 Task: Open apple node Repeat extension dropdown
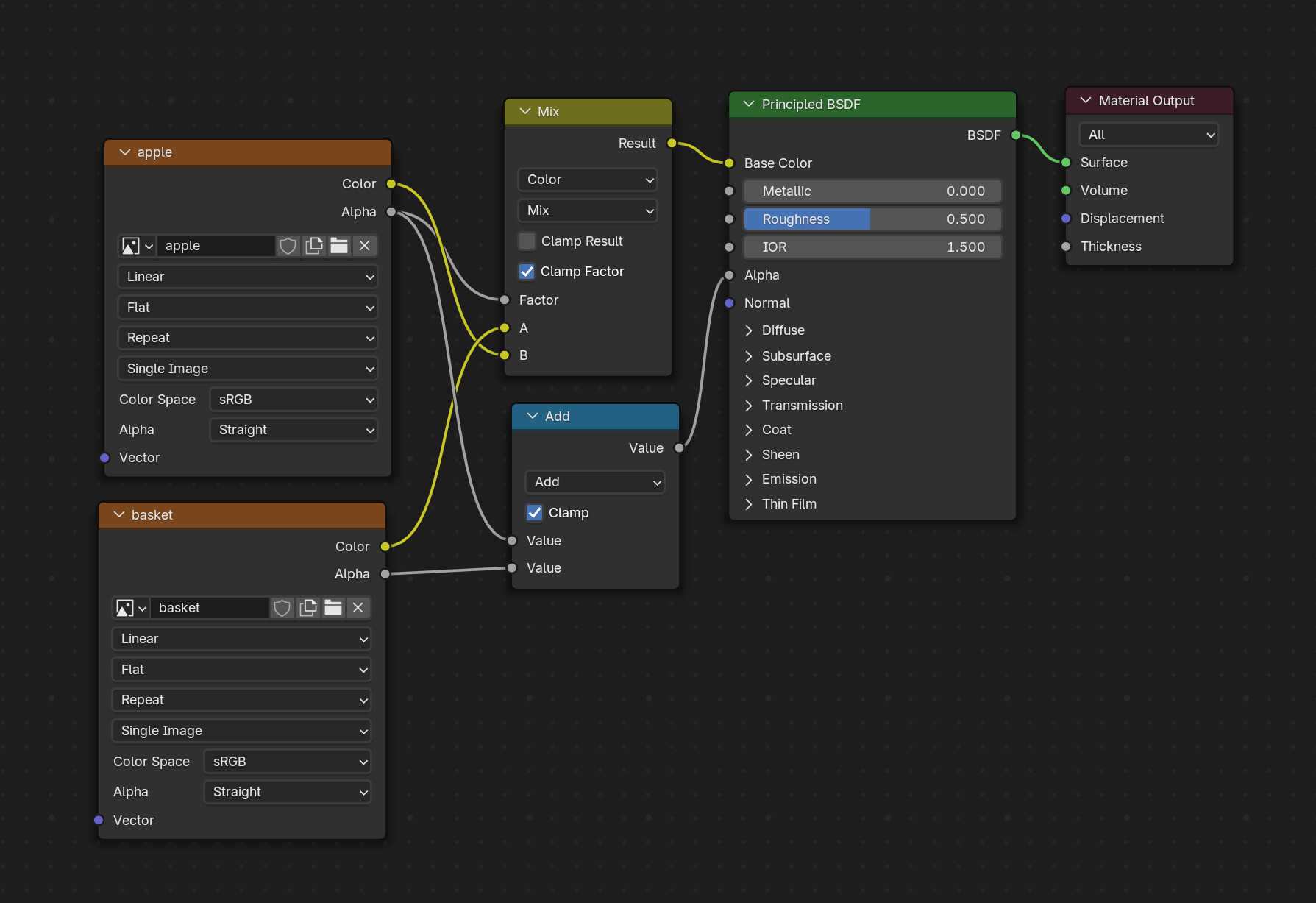[x=248, y=338]
